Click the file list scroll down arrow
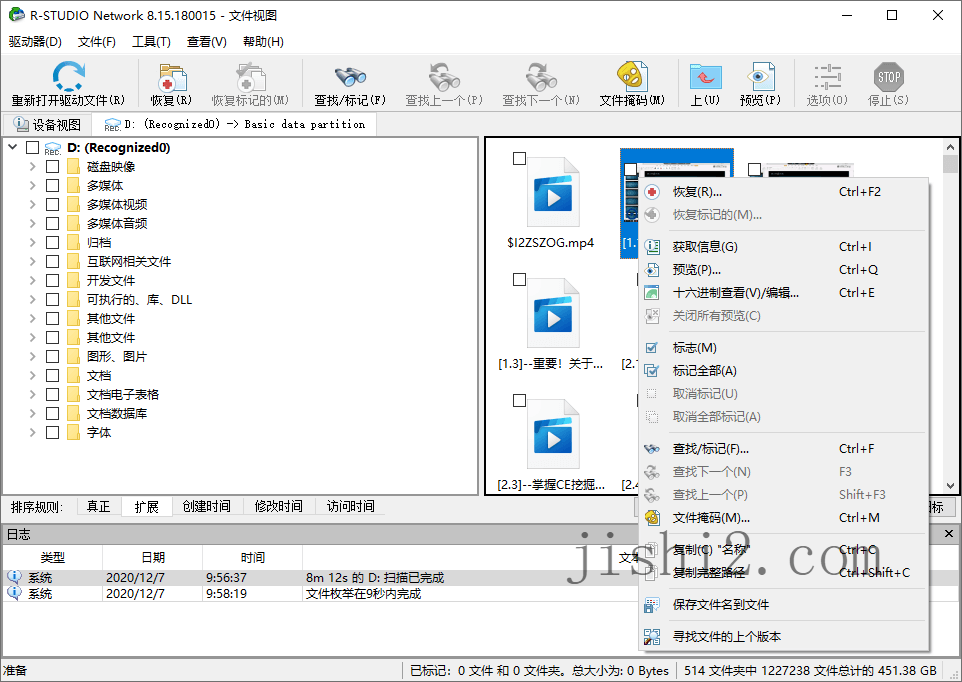Image resolution: width=962 pixels, height=682 pixels. click(x=950, y=486)
